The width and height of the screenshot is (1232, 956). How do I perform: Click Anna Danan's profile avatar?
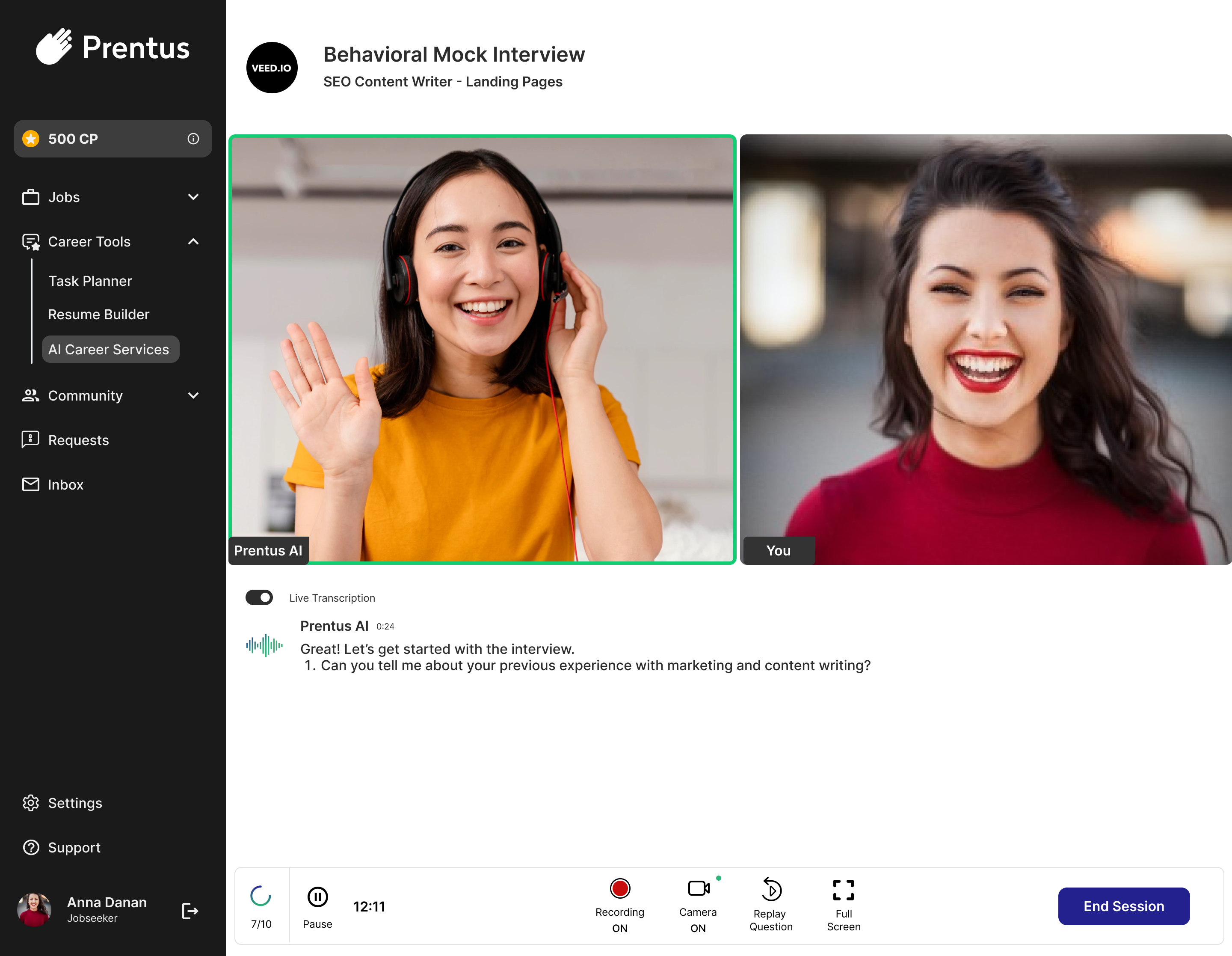[x=34, y=910]
